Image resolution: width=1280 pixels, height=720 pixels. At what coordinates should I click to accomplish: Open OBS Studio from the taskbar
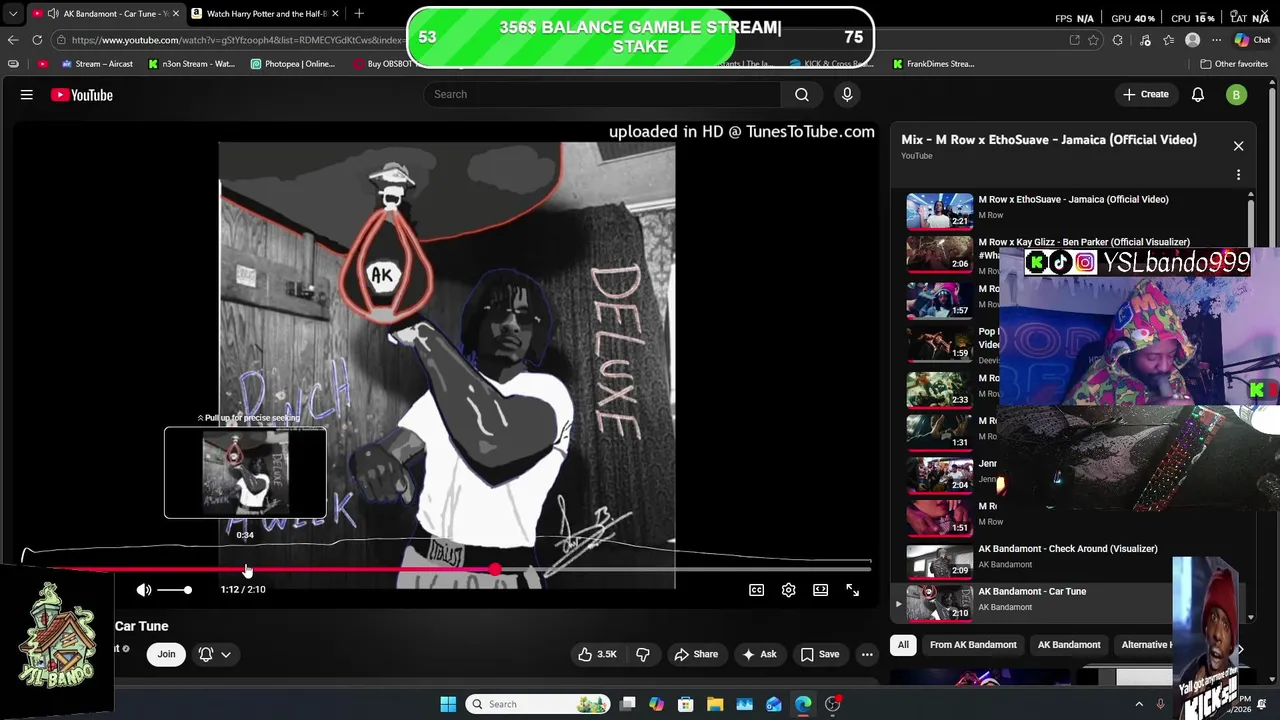tap(833, 704)
